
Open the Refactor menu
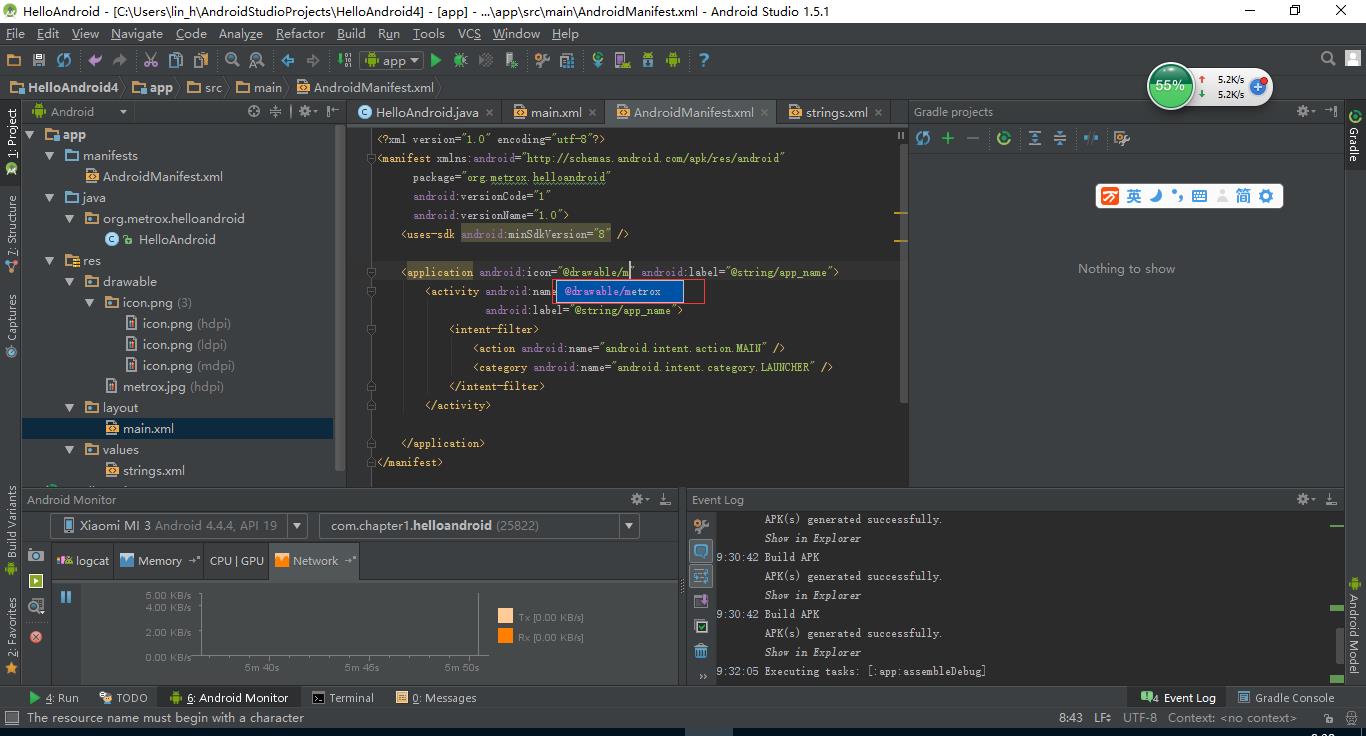point(300,33)
